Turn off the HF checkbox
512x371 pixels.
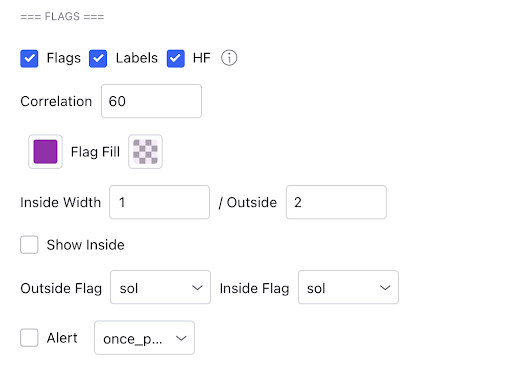pos(176,59)
